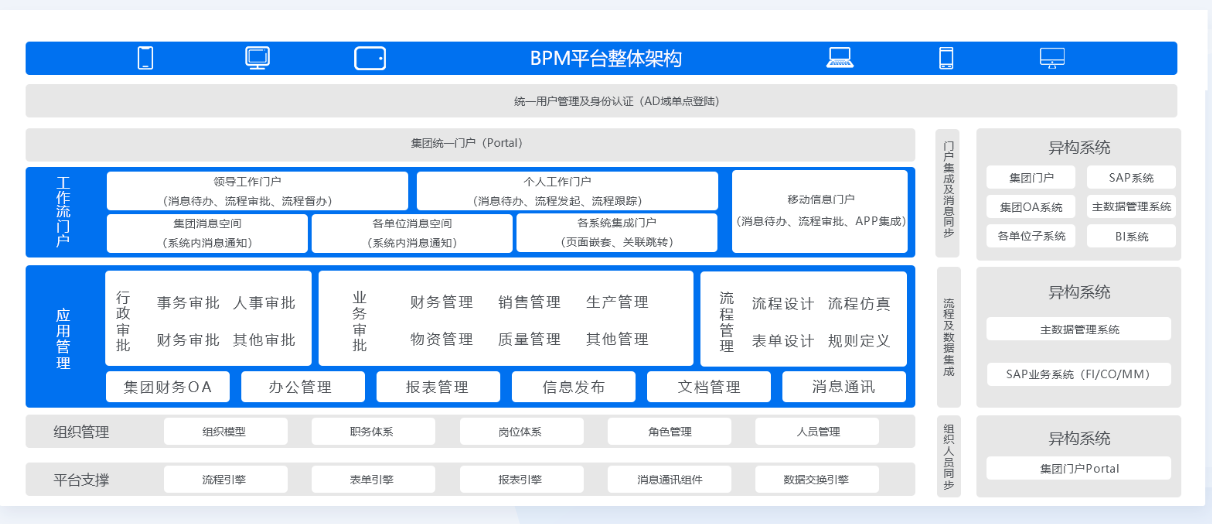Select the 集团财务OA box
The width and height of the screenshot is (1212, 524).
167,387
